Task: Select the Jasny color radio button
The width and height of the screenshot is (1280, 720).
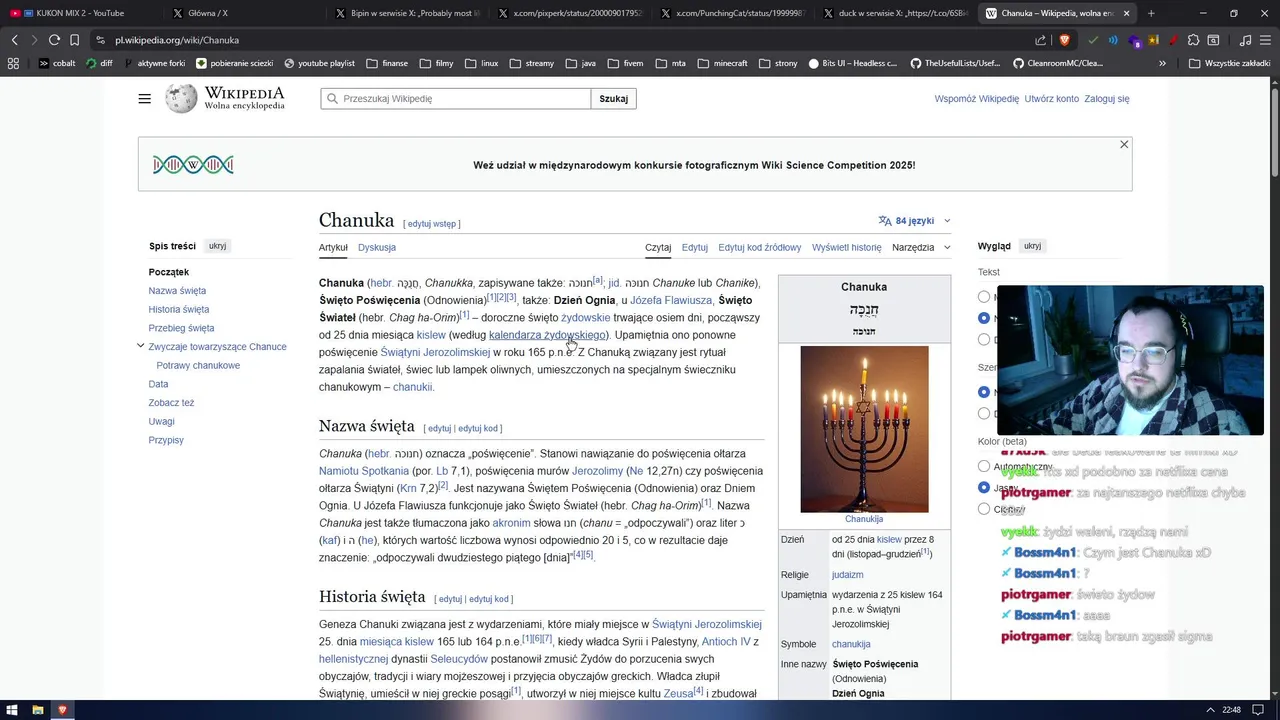Action: pyautogui.click(x=984, y=487)
